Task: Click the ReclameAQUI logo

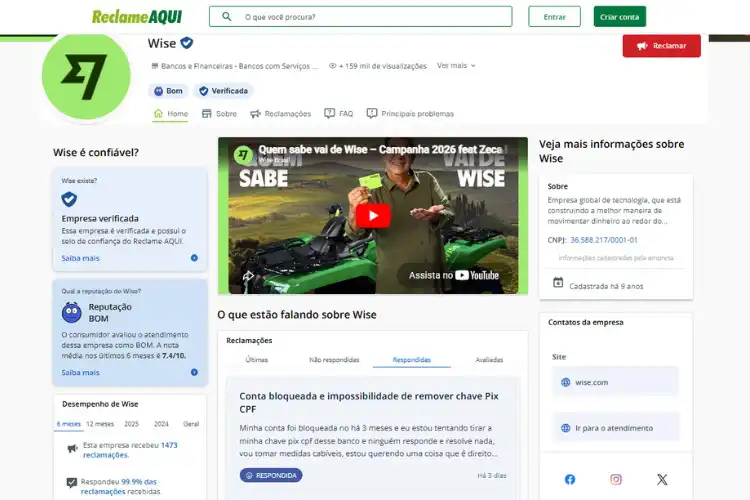Action: (x=137, y=17)
